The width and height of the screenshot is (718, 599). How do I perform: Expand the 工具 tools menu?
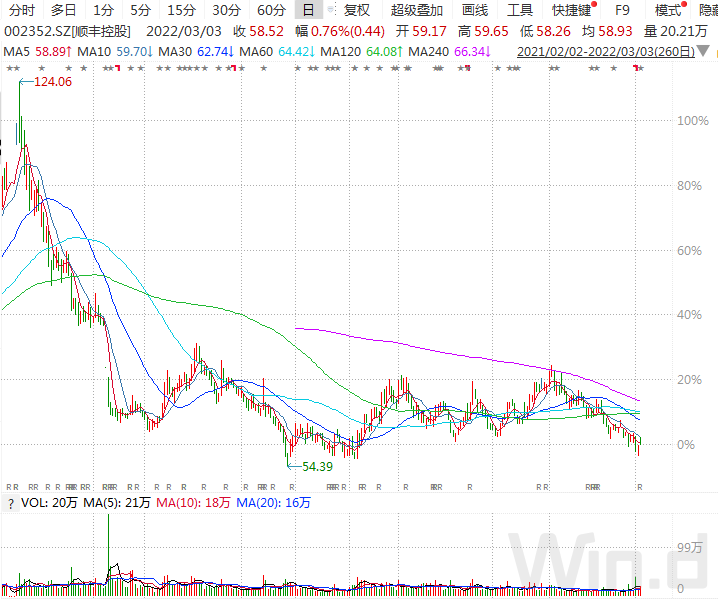coord(520,10)
